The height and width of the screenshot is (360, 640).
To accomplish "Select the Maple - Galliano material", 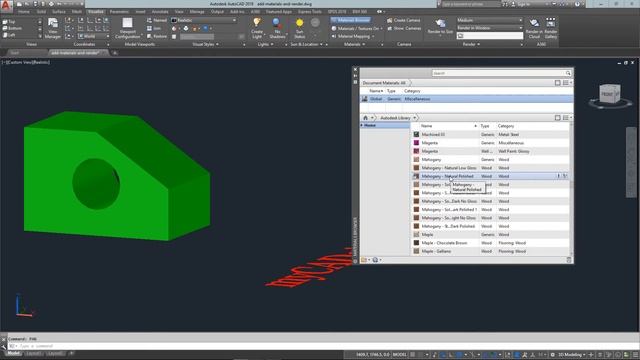I will coord(490,251).
